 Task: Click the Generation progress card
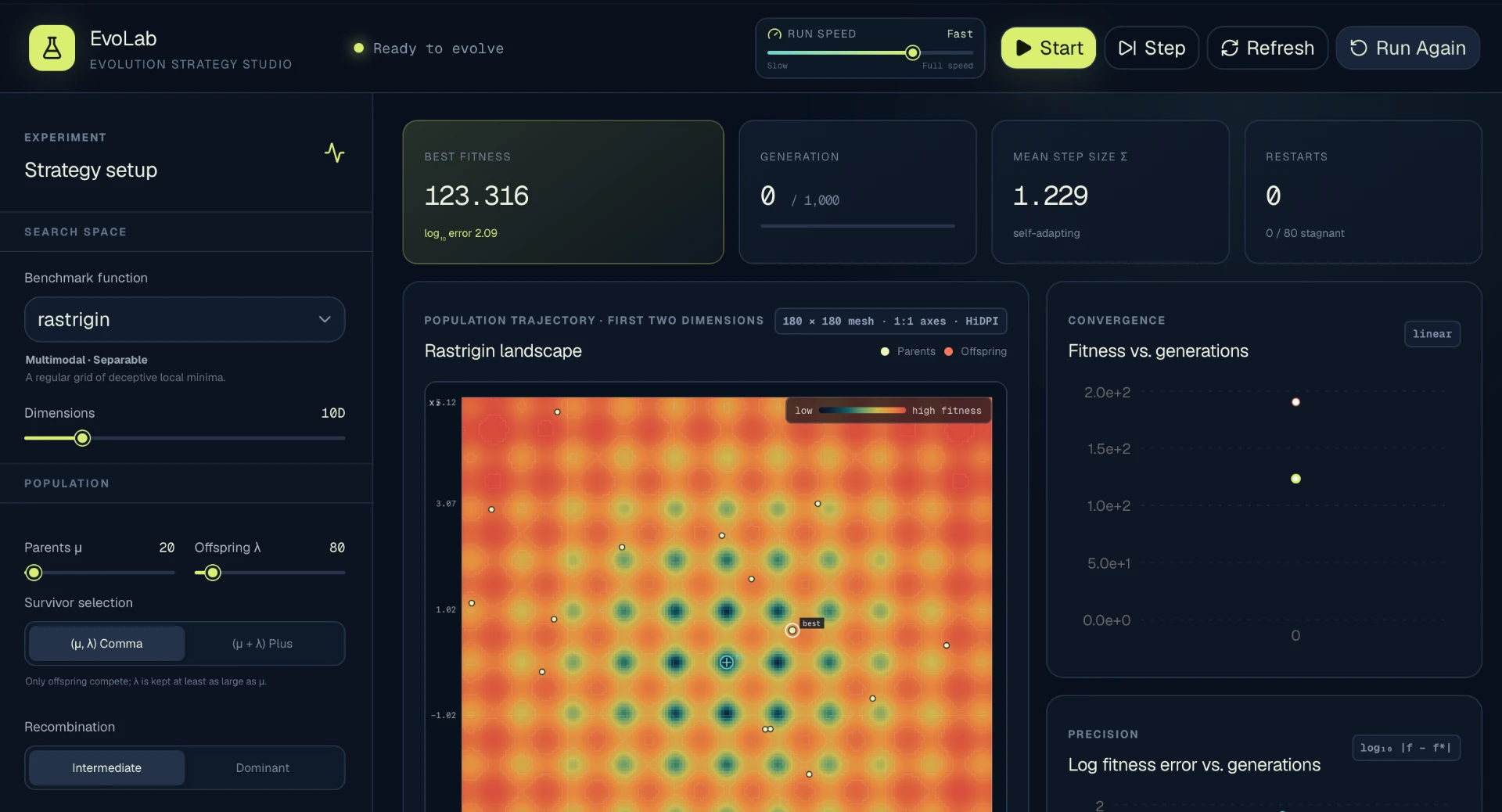coord(857,192)
